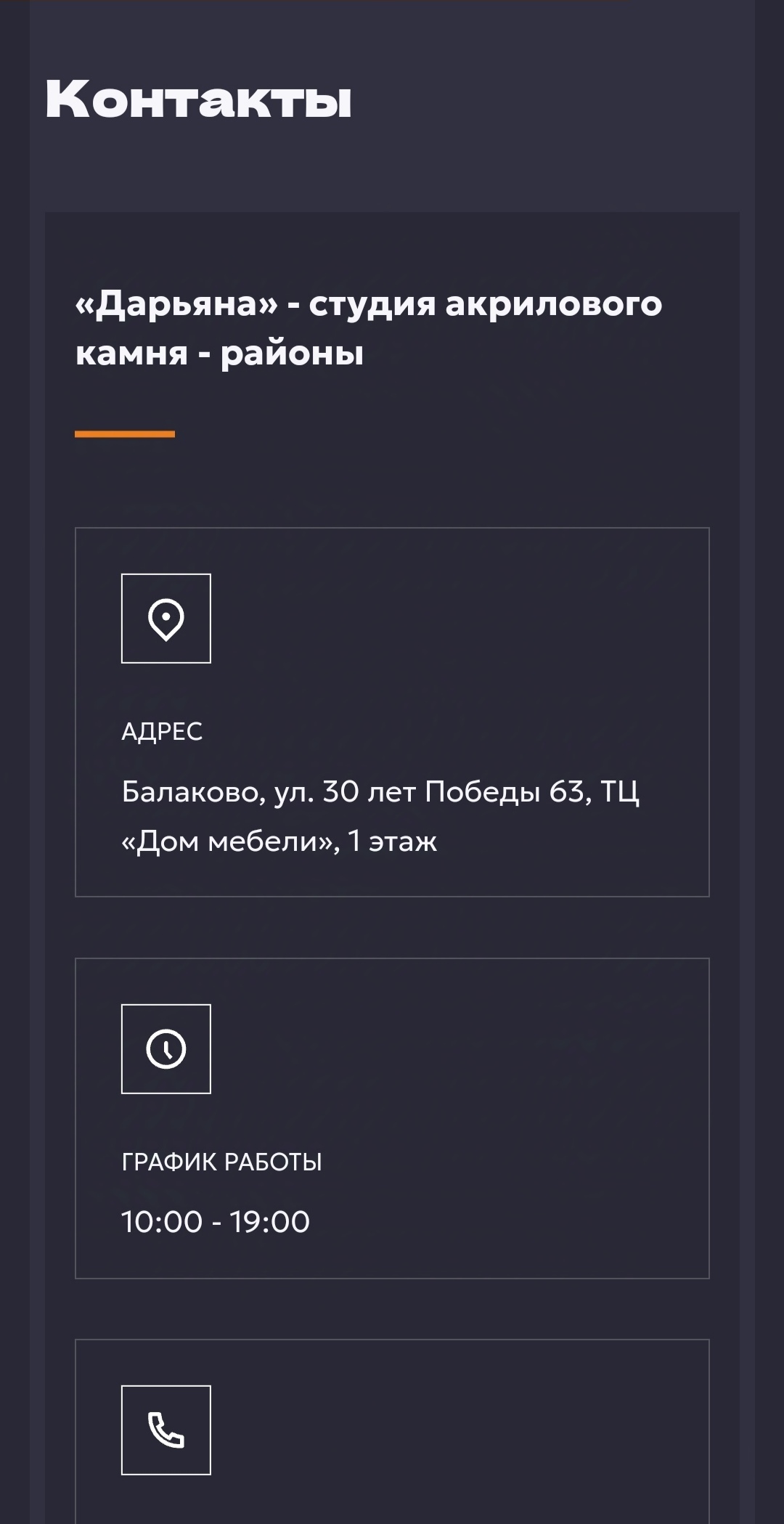The width and height of the screenshot is (784, 1524).
Task: Click the 'ГРАФИК РАБОТЫ' label
Action: (221, 1162)
